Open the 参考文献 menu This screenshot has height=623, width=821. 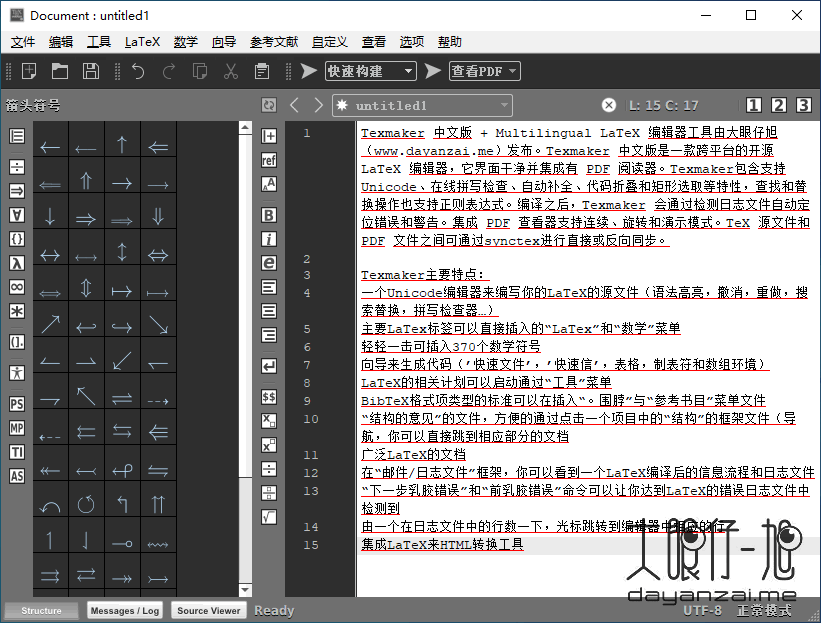tap(274, 42)
